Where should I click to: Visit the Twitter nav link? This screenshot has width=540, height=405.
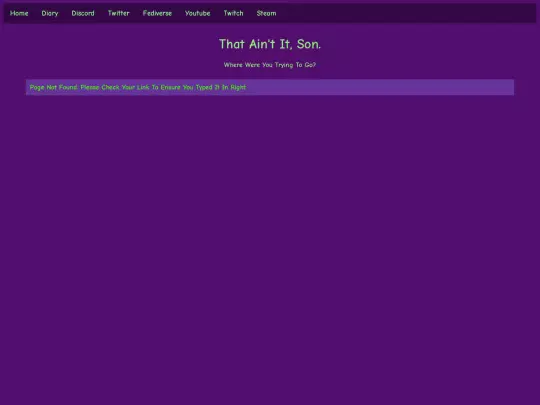click(118, 13)
